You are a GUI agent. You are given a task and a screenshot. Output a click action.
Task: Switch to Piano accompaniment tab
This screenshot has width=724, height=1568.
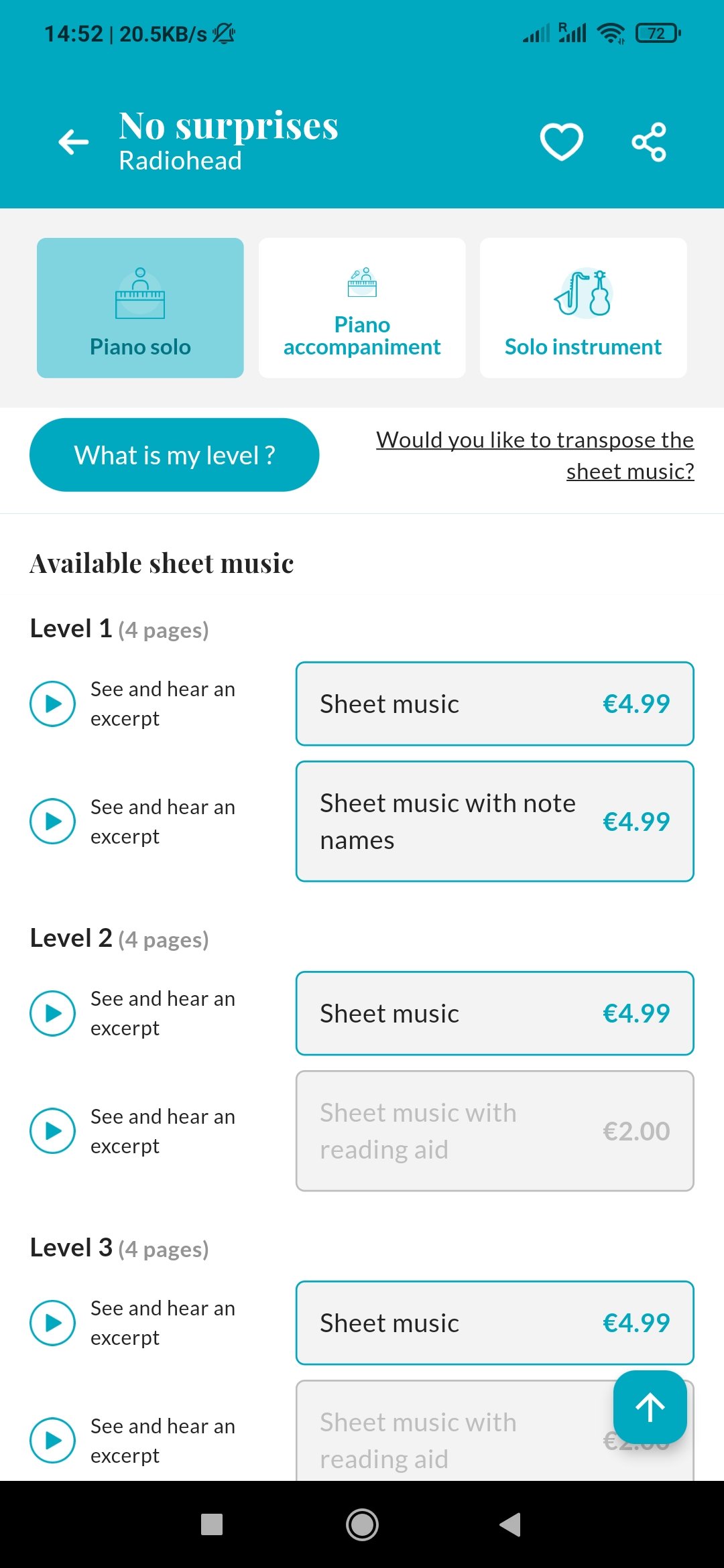[x=362, y=308]
